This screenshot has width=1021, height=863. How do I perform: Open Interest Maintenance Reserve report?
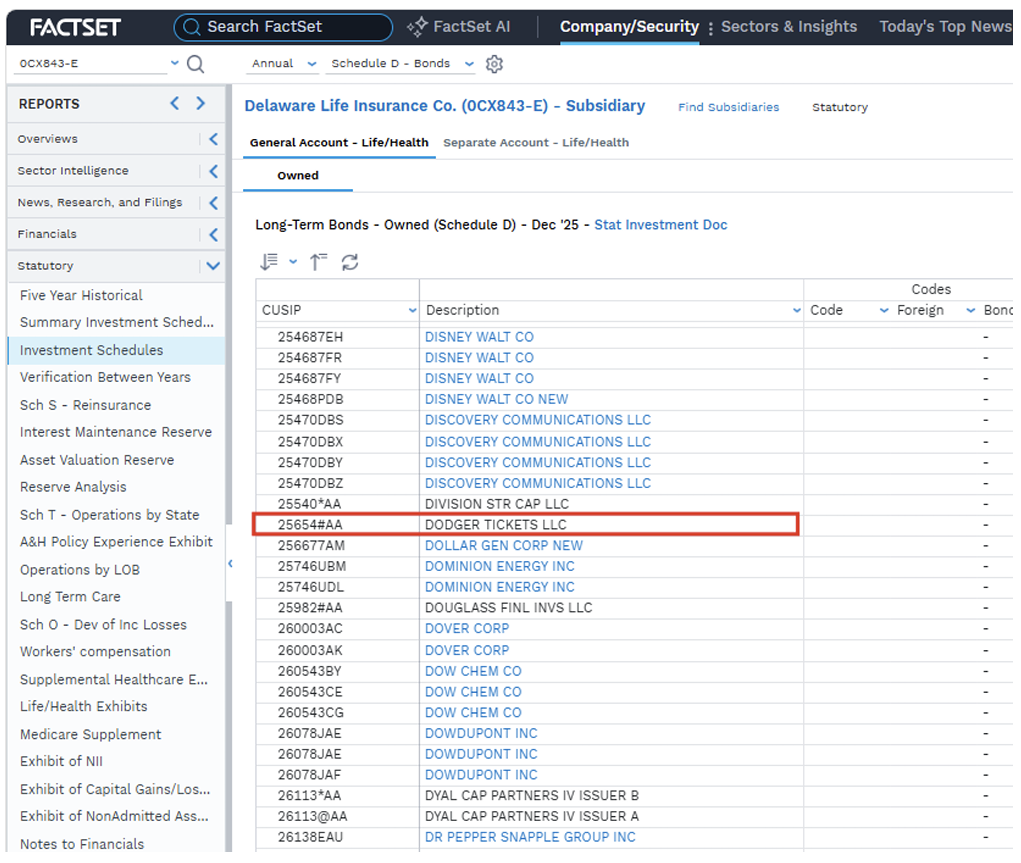[x=115, y=432]
